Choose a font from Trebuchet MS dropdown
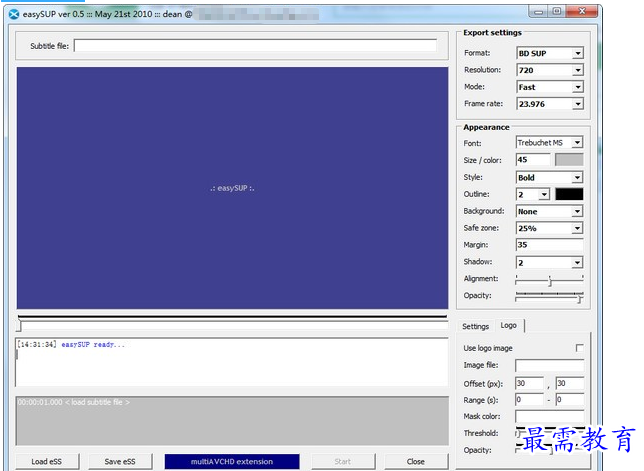 pos(549,143)
